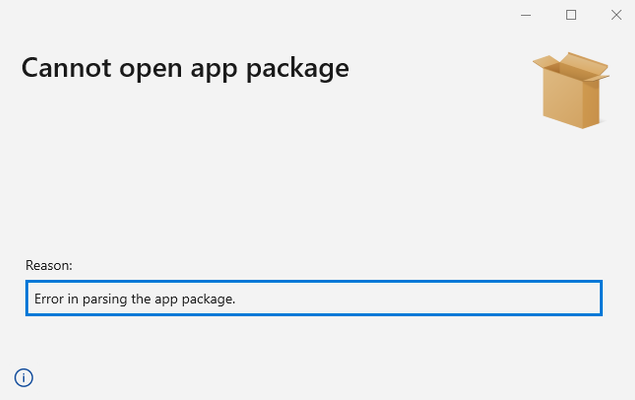Click the dash minimize button
635x400 pixels.
[526, 15]
